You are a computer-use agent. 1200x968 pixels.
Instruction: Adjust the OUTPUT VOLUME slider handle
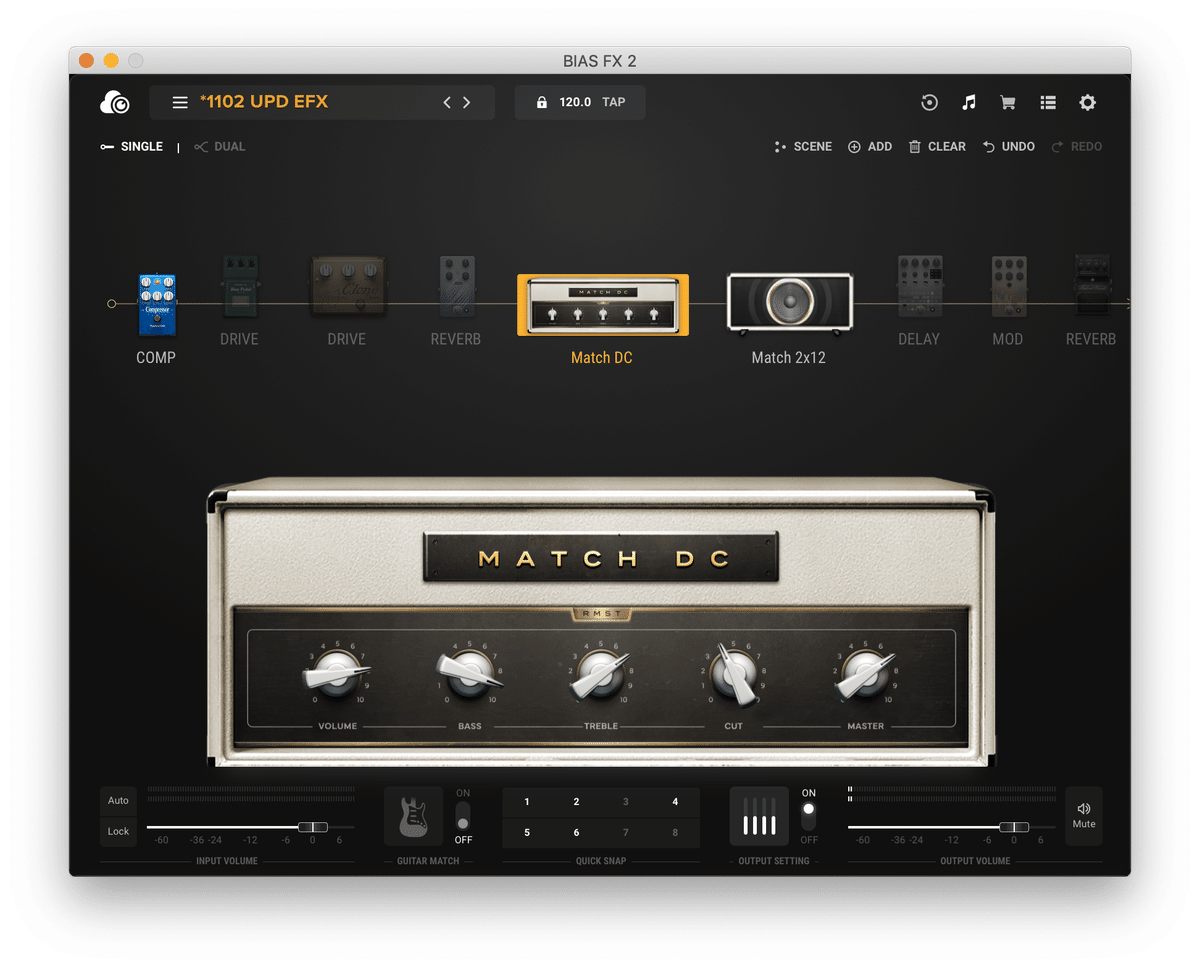coord(1014,827)
